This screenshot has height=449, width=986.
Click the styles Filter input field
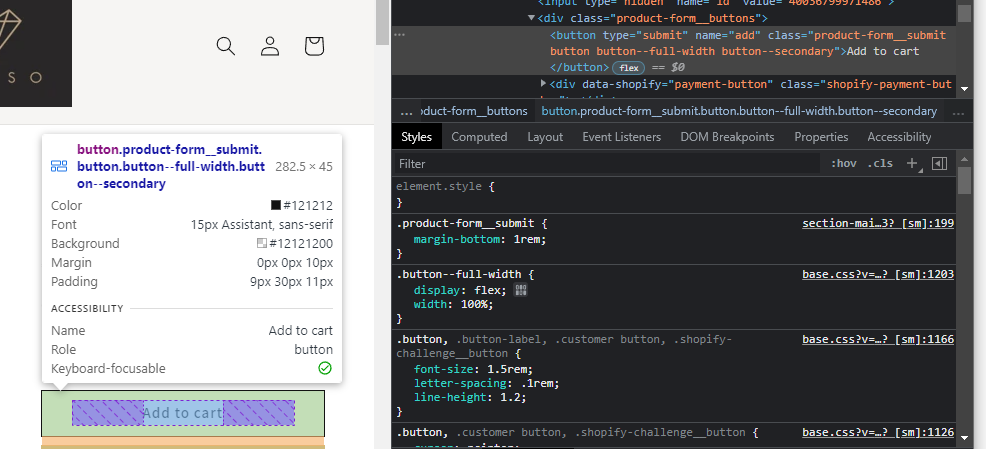point(607,164)
